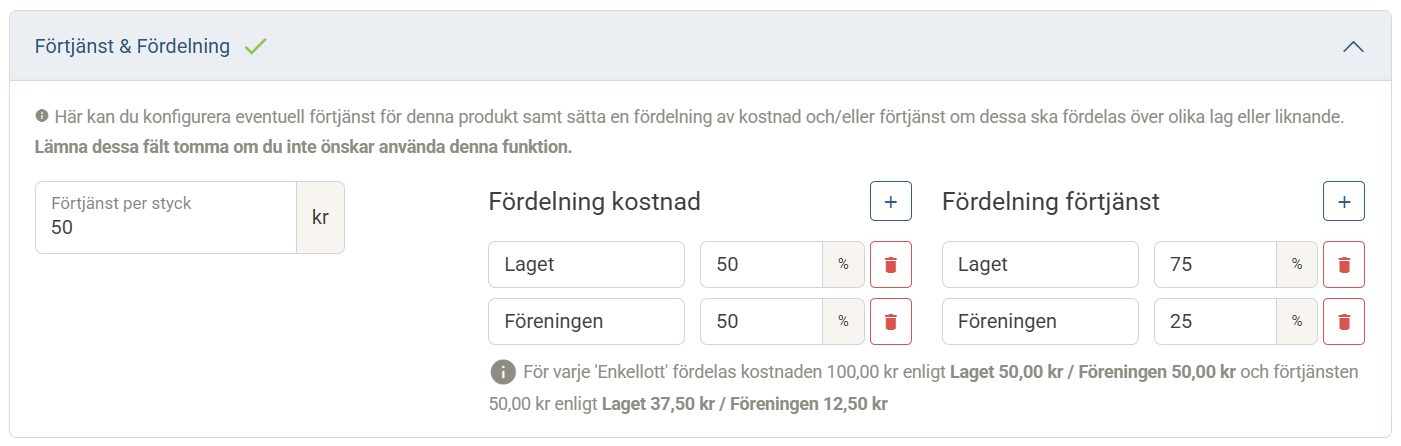Click the green checkmark beside the section title
The height and width of the screenshot is (446, 1401).
[255, 46]
